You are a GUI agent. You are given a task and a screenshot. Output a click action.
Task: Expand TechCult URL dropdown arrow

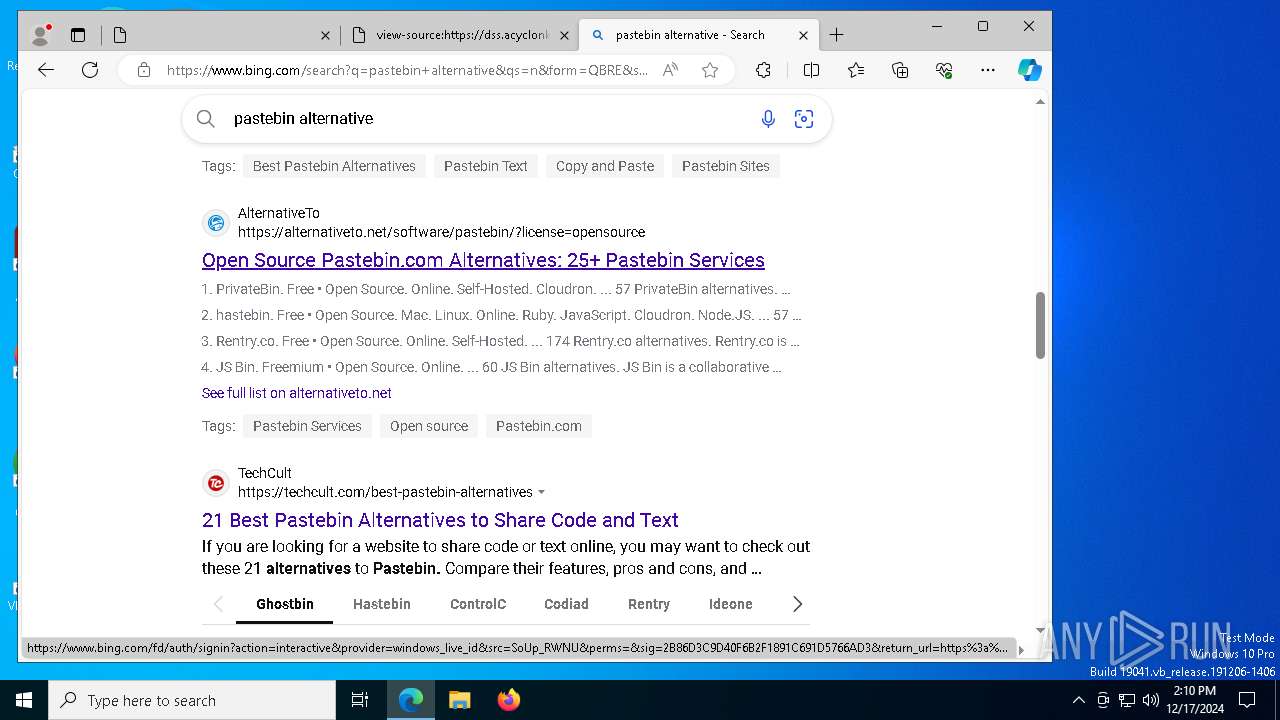542,492
